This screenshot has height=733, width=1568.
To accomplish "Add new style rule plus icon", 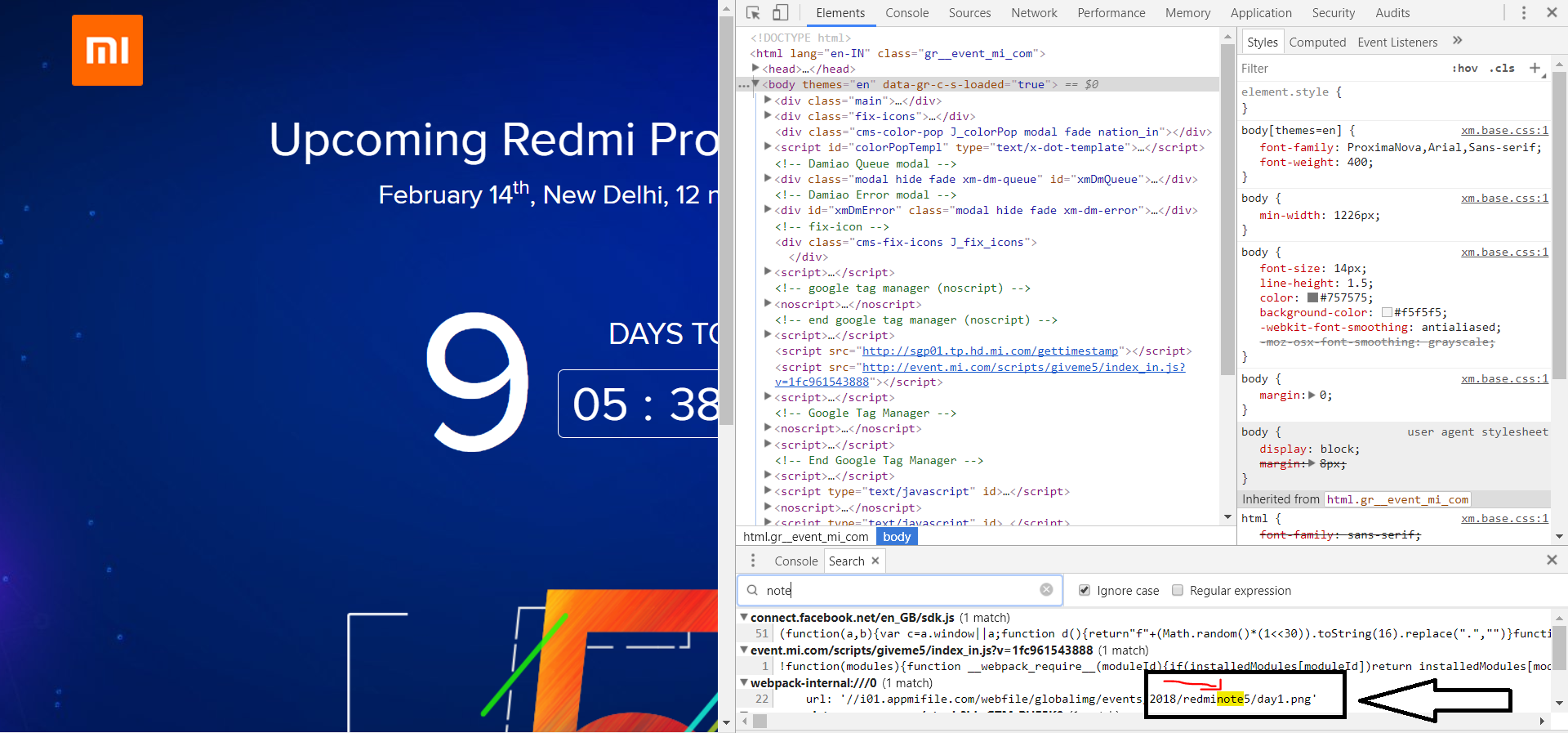I will (1535, 68).
